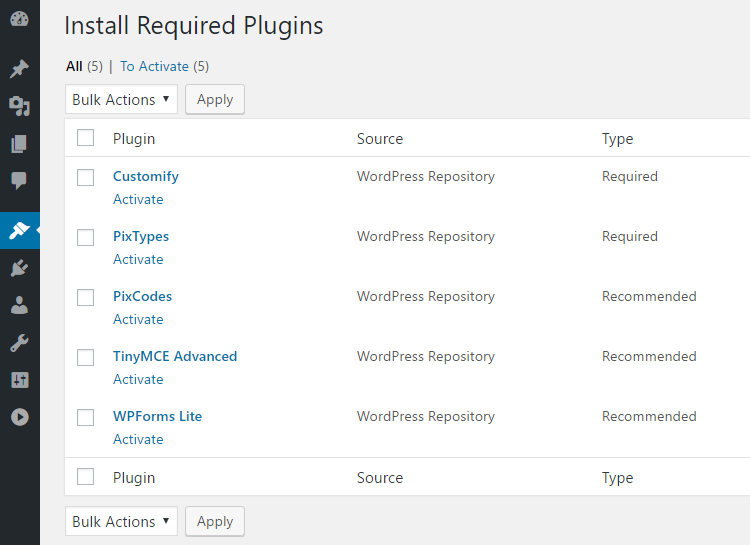Screen dimensions: 750x545
Task: Activate the Customify plugin
Action: coord(138,199)
